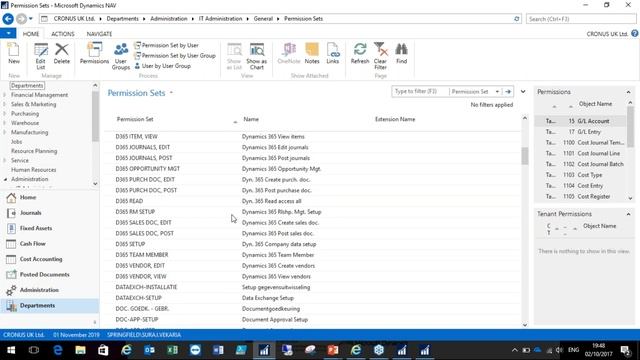Refresh the address bar path
The height and width of the screenshot is (360, 640).
point(516,19)
